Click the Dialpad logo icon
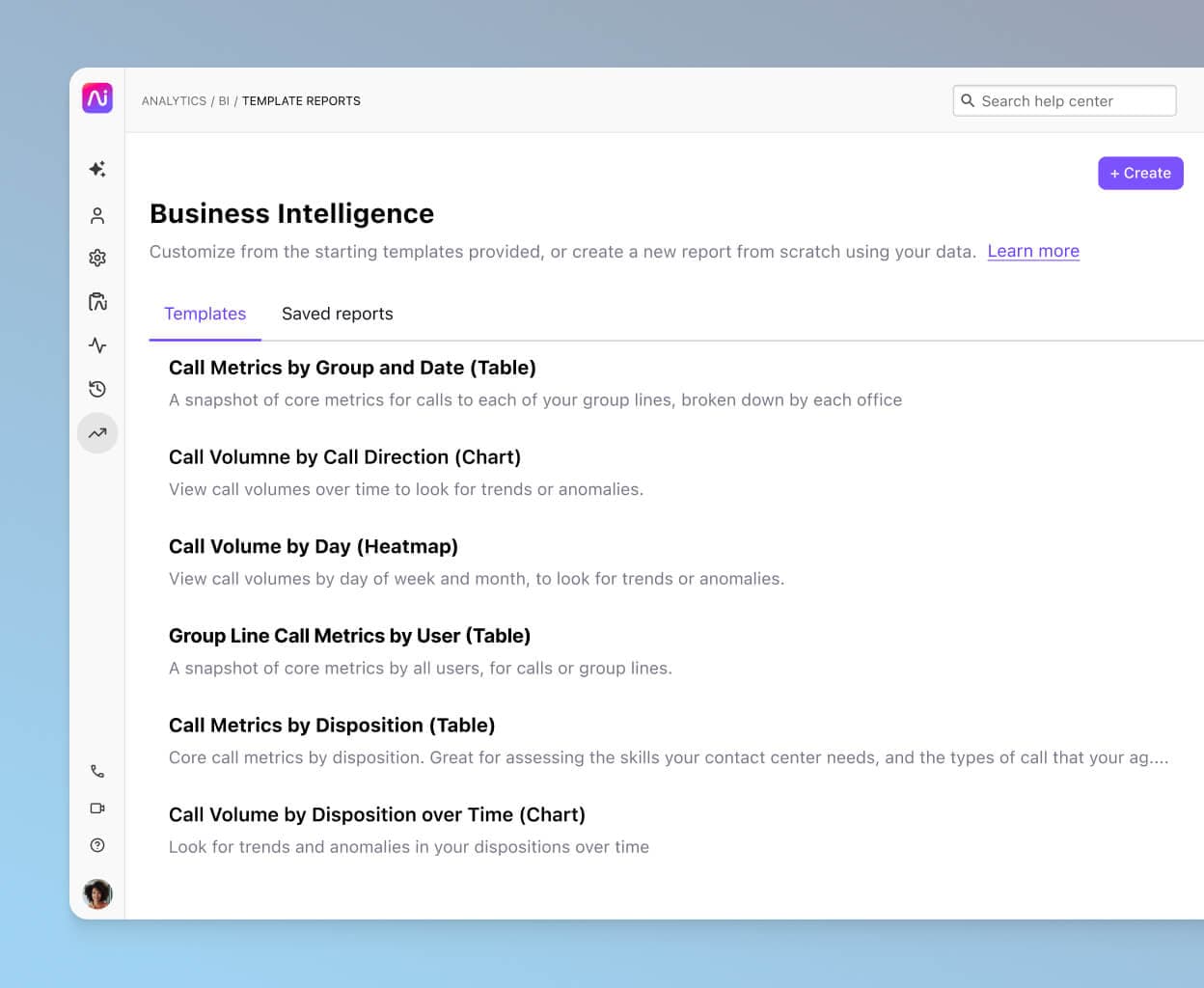This screenshot has height=988, width=1204. pos(97,98)
